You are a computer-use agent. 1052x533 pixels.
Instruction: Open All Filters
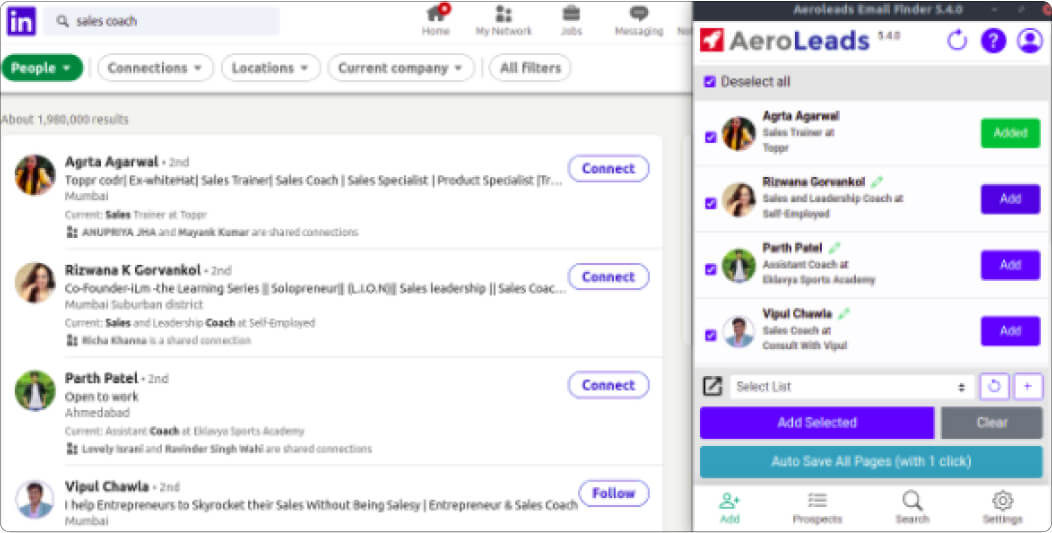point(530,68)
